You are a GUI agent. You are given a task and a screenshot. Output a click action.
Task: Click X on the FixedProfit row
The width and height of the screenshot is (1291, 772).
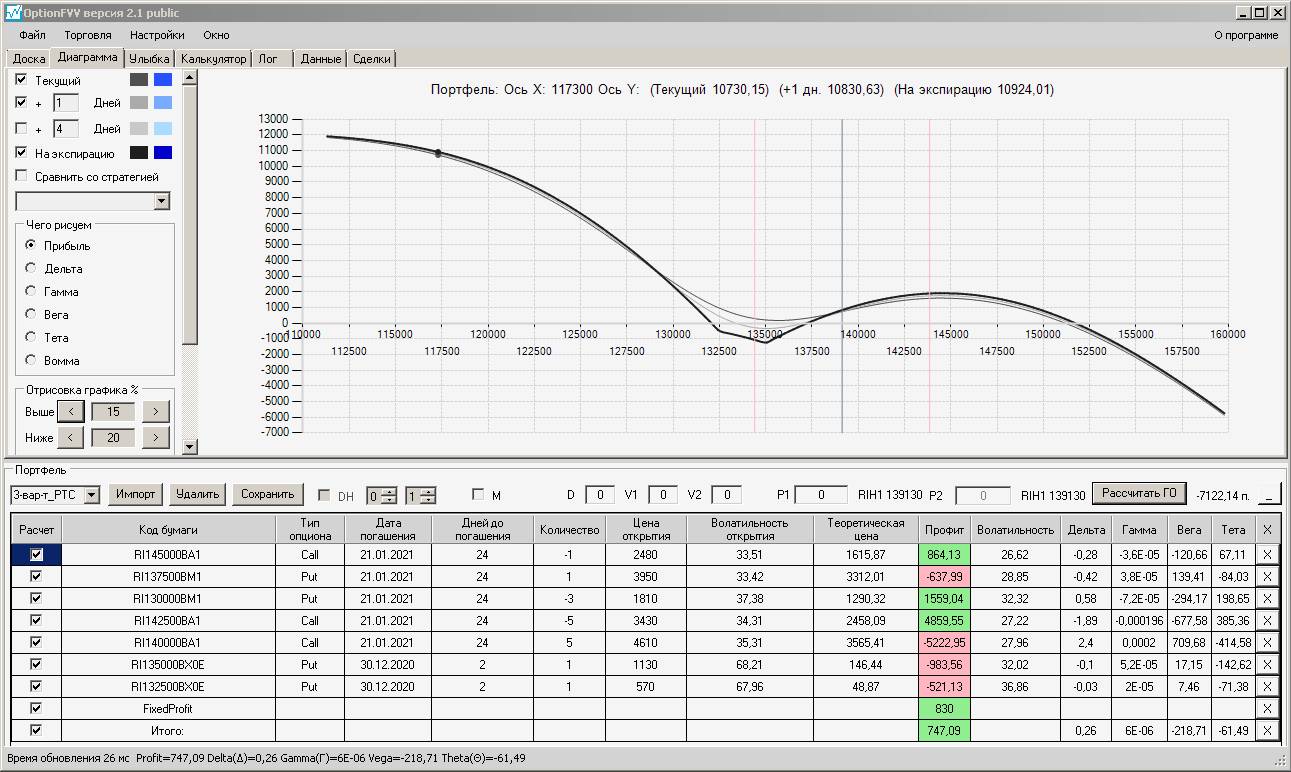1268,708
